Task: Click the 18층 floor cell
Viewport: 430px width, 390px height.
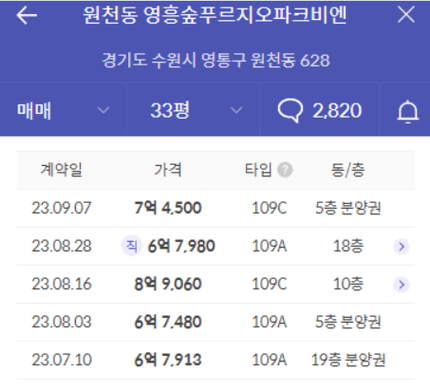Action: [348, 246]
